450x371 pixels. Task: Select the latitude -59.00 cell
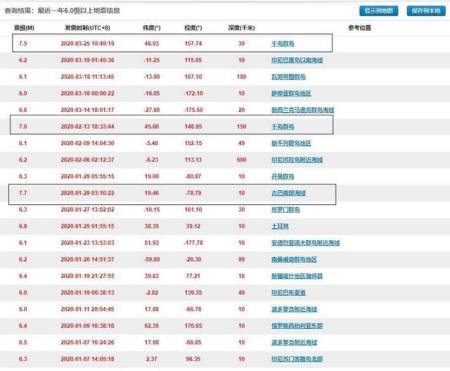152,259
